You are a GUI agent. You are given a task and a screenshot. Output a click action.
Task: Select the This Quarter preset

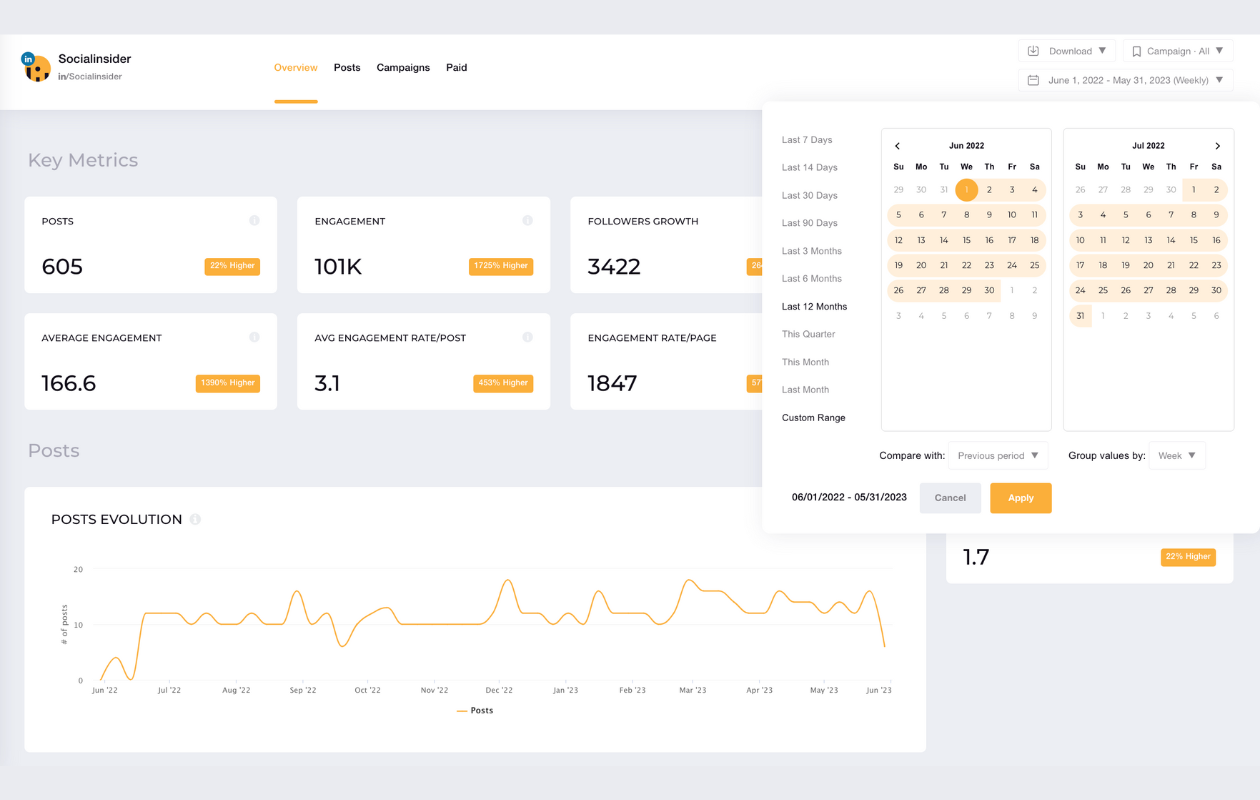pos(808,334)
